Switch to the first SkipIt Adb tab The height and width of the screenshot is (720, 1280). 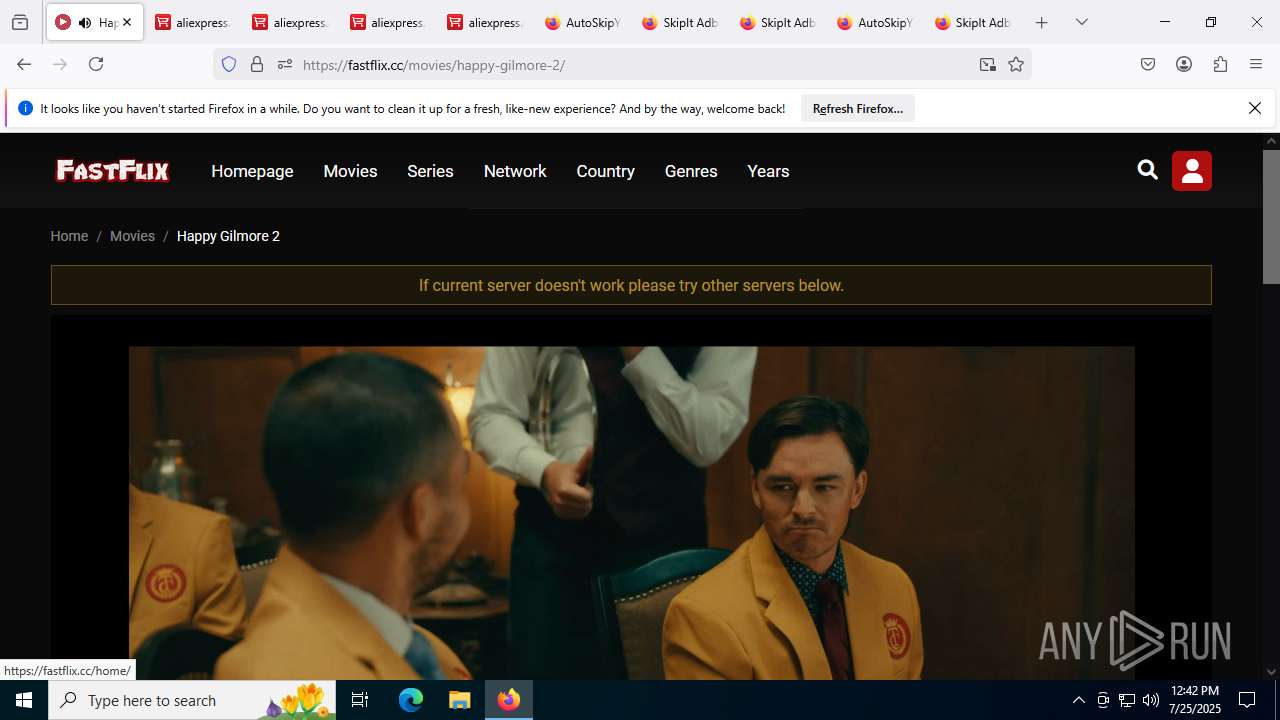point(681,22)
